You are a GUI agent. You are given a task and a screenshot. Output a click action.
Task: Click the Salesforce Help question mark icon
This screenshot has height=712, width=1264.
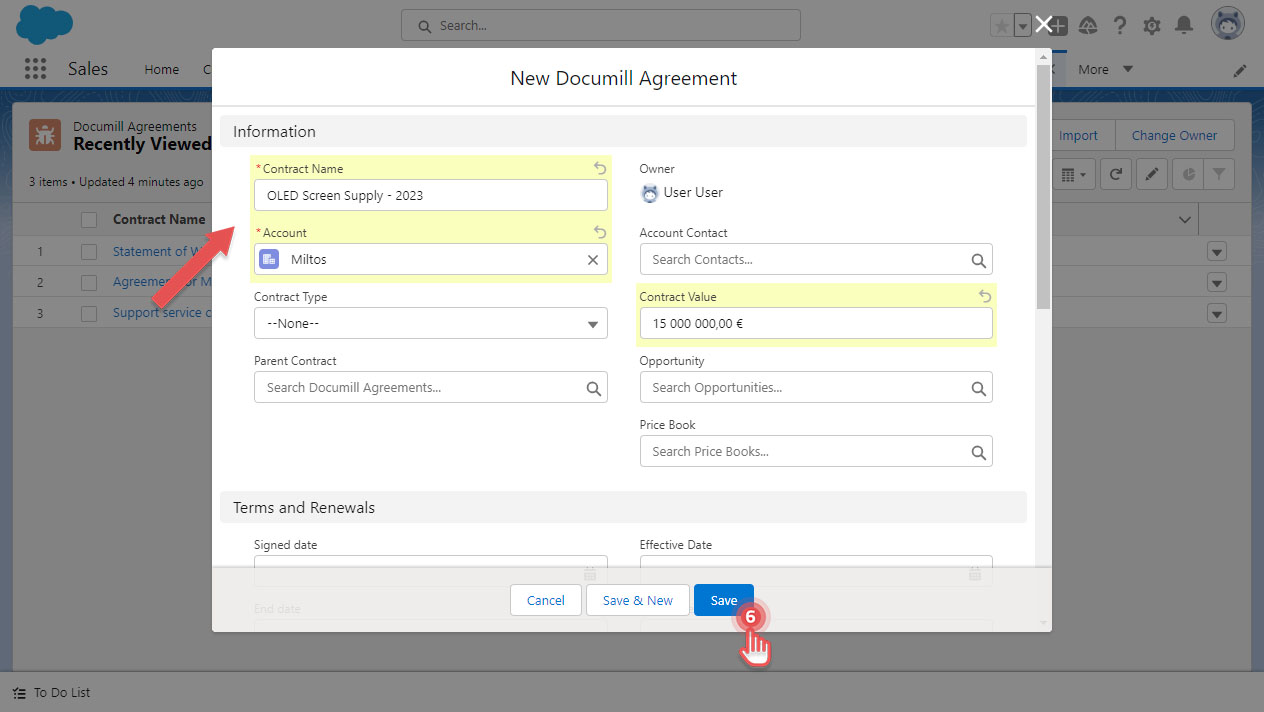tap(1118, 25)
